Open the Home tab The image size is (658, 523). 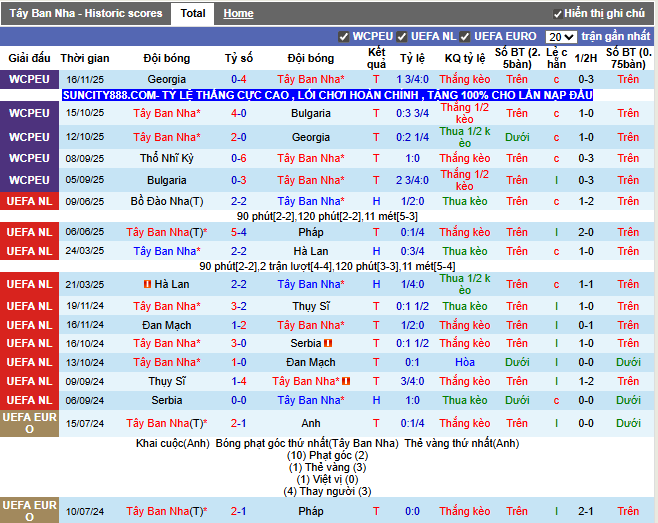click(x=238, y=13)
